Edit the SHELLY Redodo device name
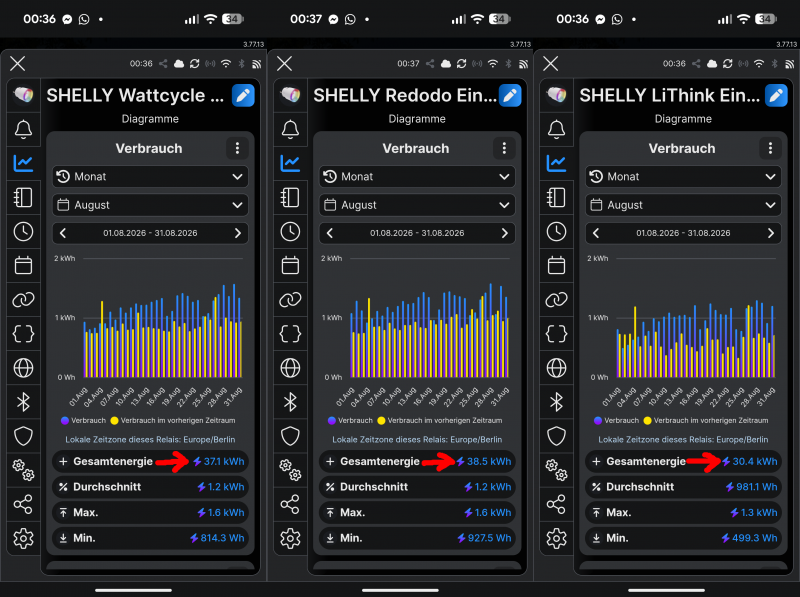This screenshot has width=800, height=597. [x=510, y=95]
